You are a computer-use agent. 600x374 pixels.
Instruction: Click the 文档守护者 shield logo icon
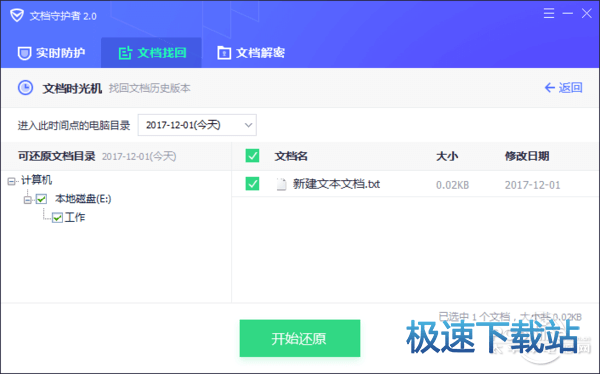click(x=17, y=15)
